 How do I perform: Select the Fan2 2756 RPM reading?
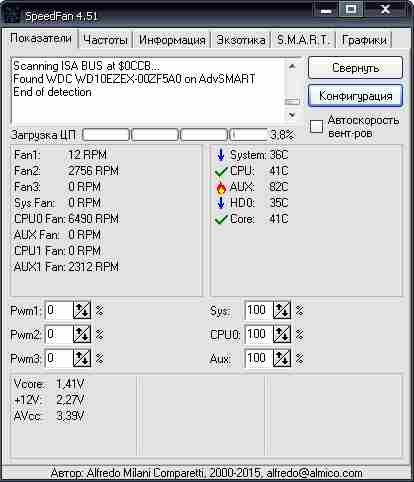[x=66, y=171]
